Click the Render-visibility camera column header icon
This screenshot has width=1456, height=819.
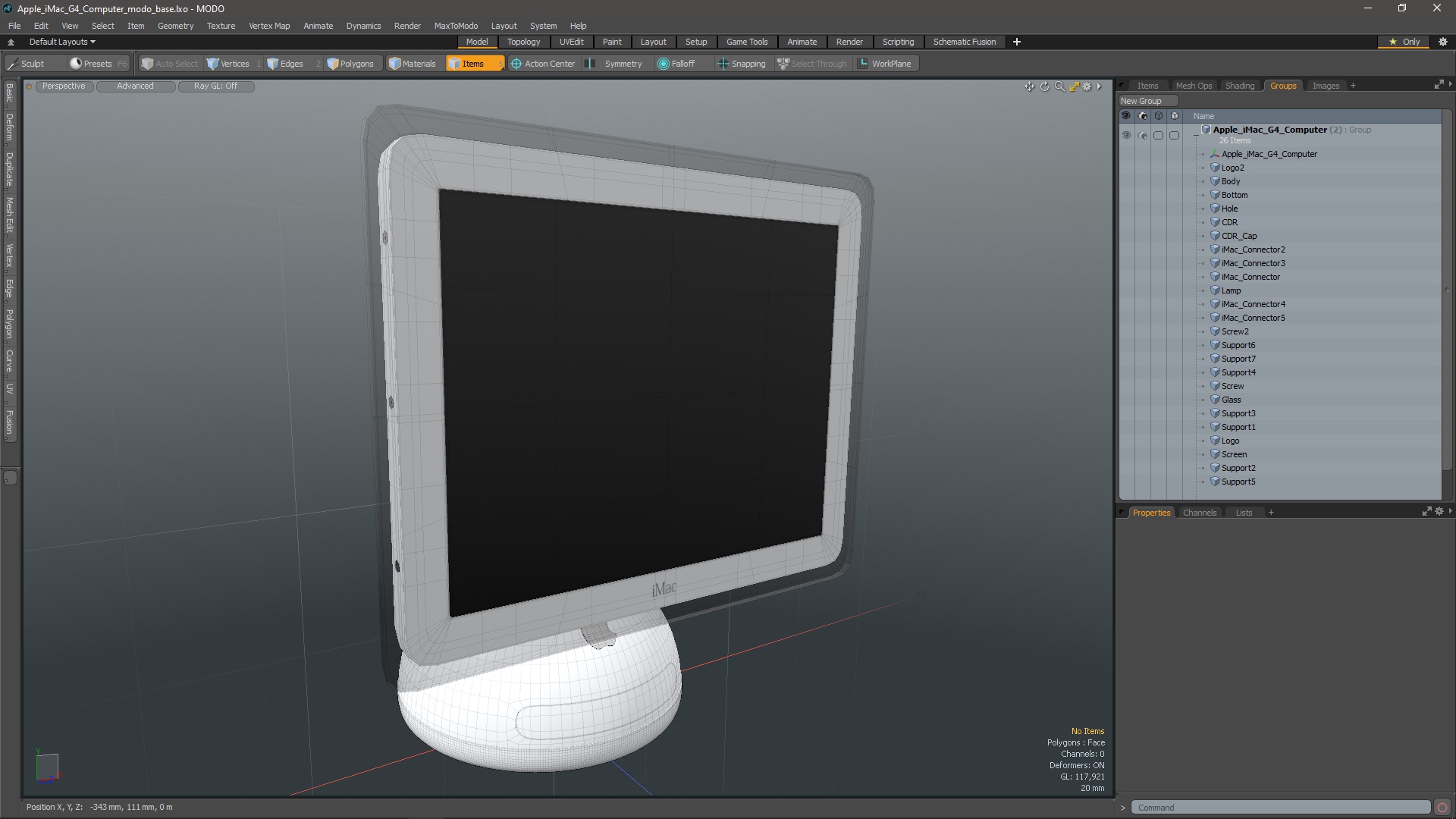click(x=1142, y=116)
